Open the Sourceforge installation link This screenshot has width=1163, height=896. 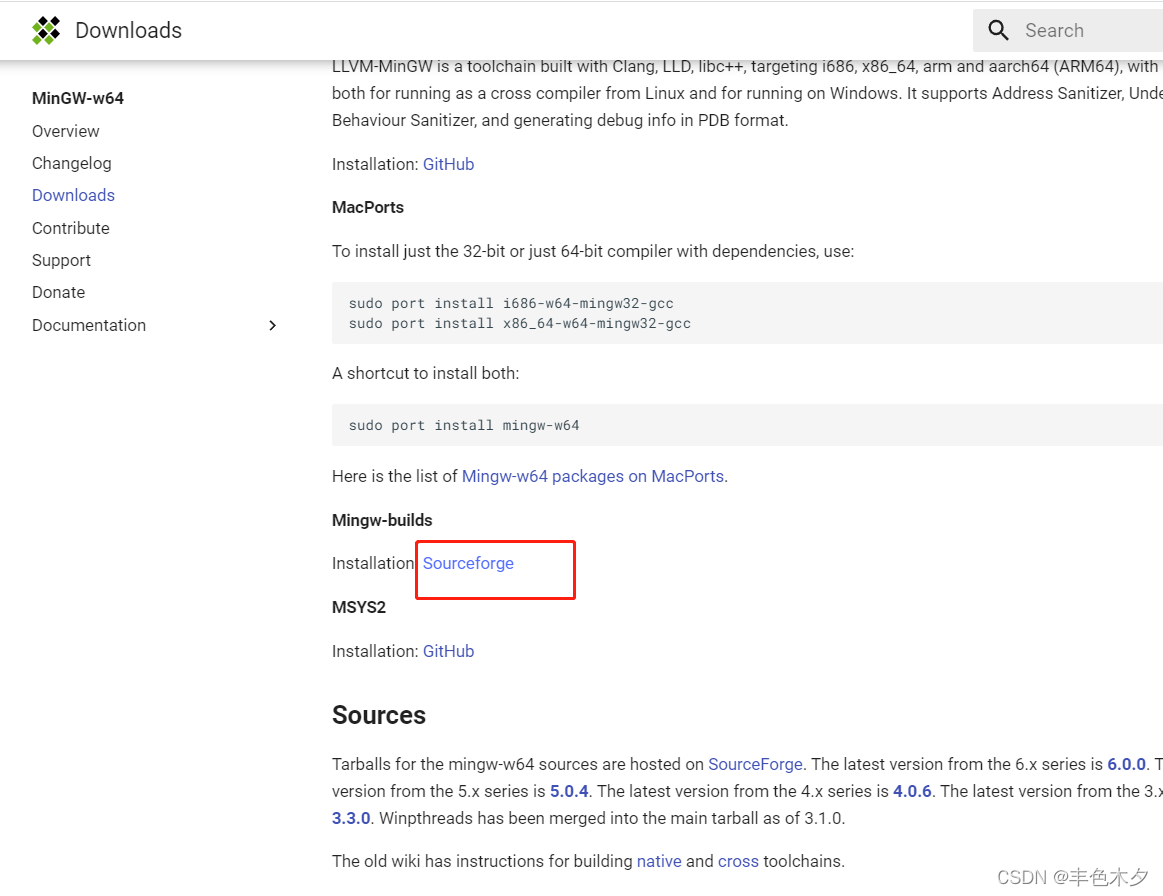pos(468,563)
